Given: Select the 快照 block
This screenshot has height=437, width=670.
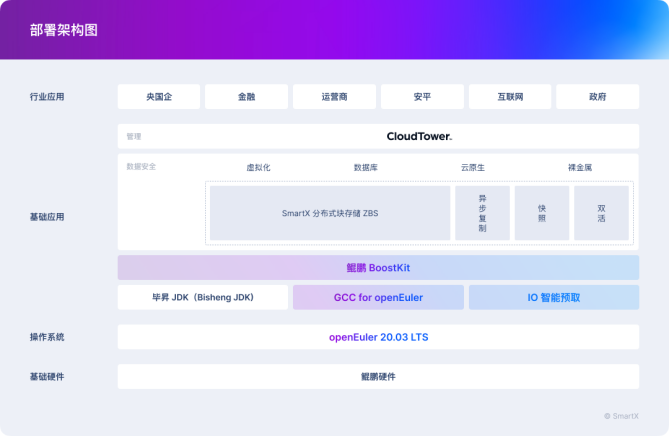Looking at the screenshot, I should point(542,213).
